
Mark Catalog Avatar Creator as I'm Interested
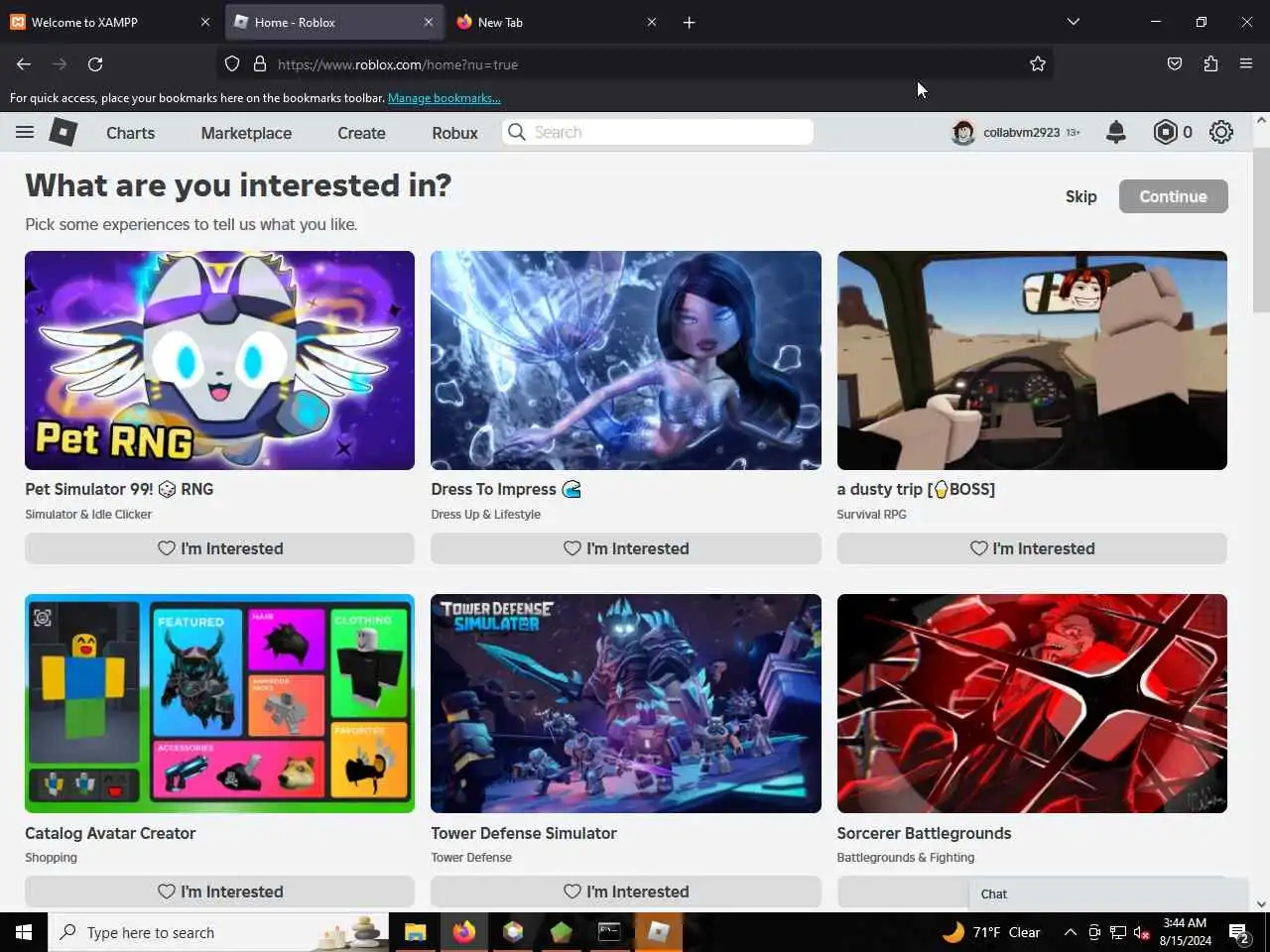[219, 892]
